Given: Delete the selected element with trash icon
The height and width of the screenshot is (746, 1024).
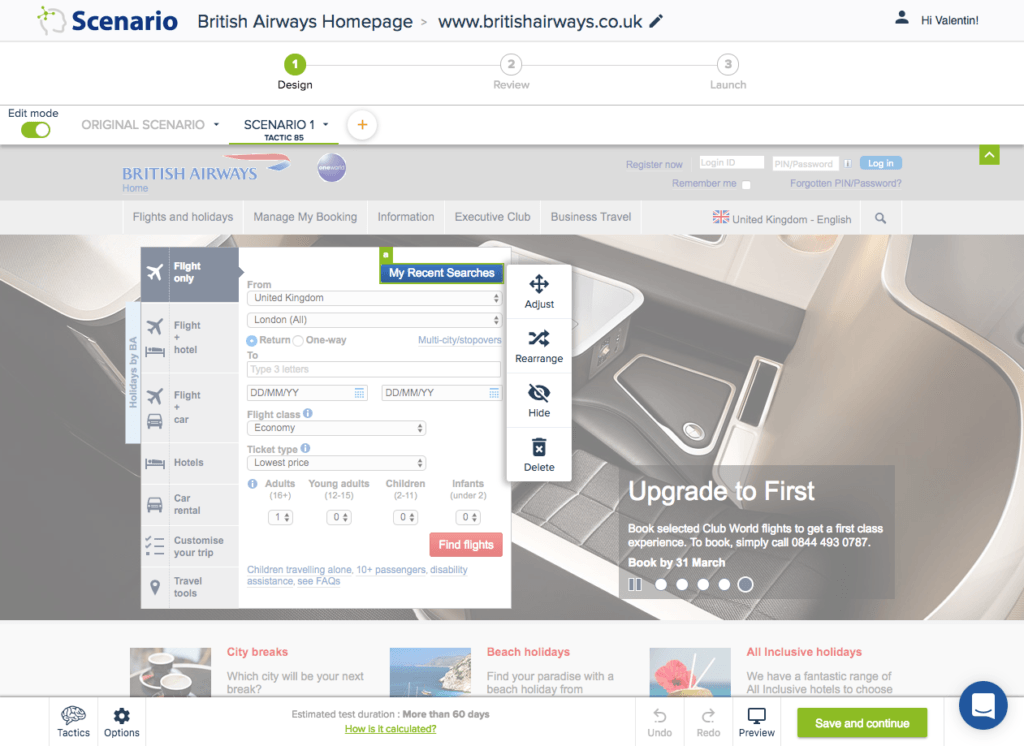Looking at the screenshot, I should (539, 455).
